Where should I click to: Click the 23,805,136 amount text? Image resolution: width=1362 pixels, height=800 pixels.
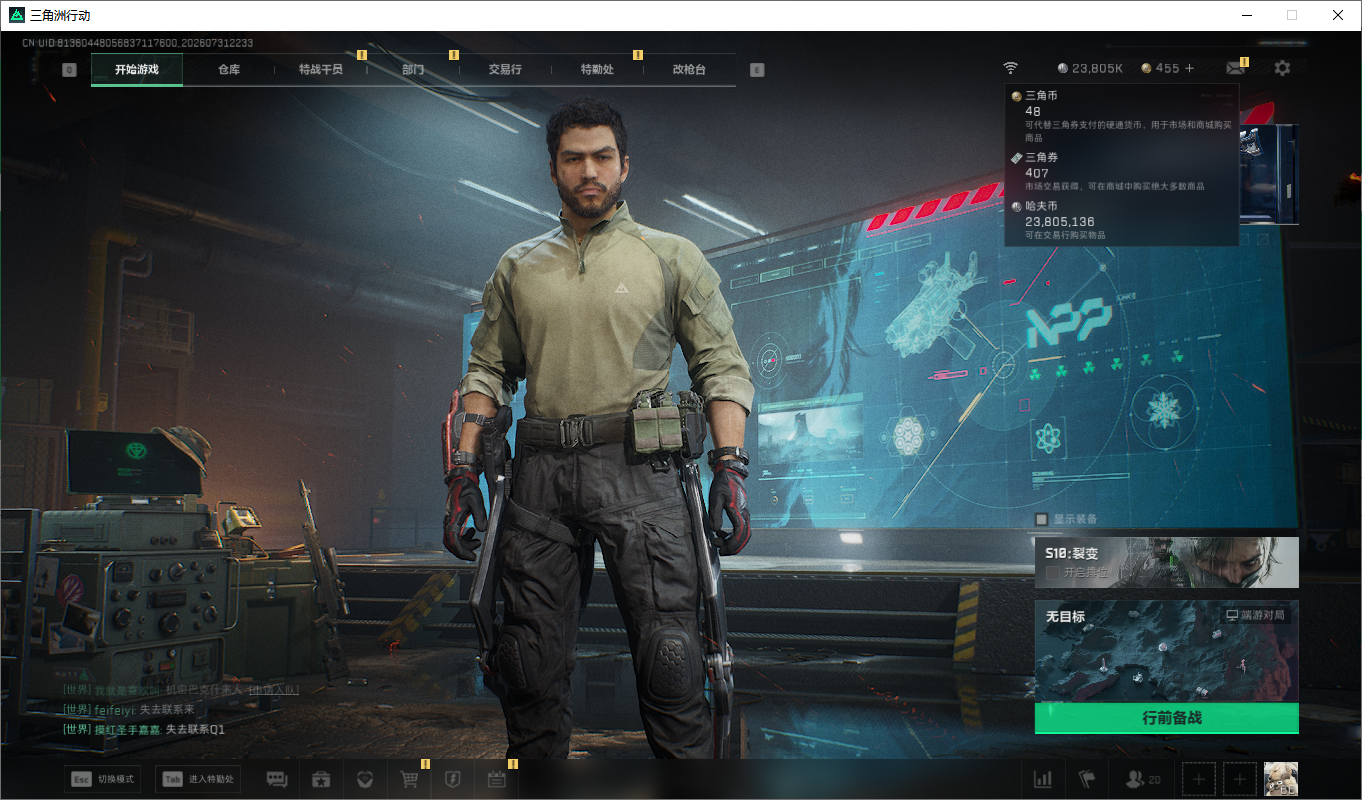click(x=1060, y=222)
